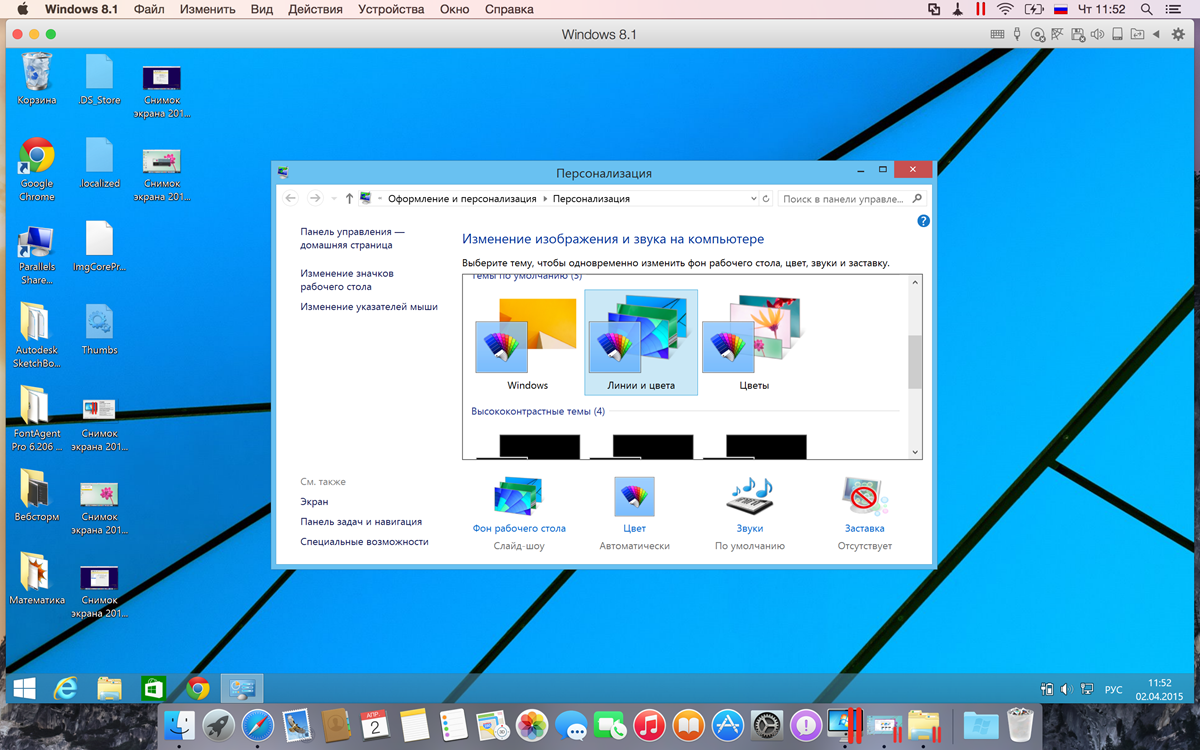Viewport: 1200px width, 750px height.
Task: Open the Desktop Background (Фон рабочего стола) icon
Action: [x=518, y=496]
